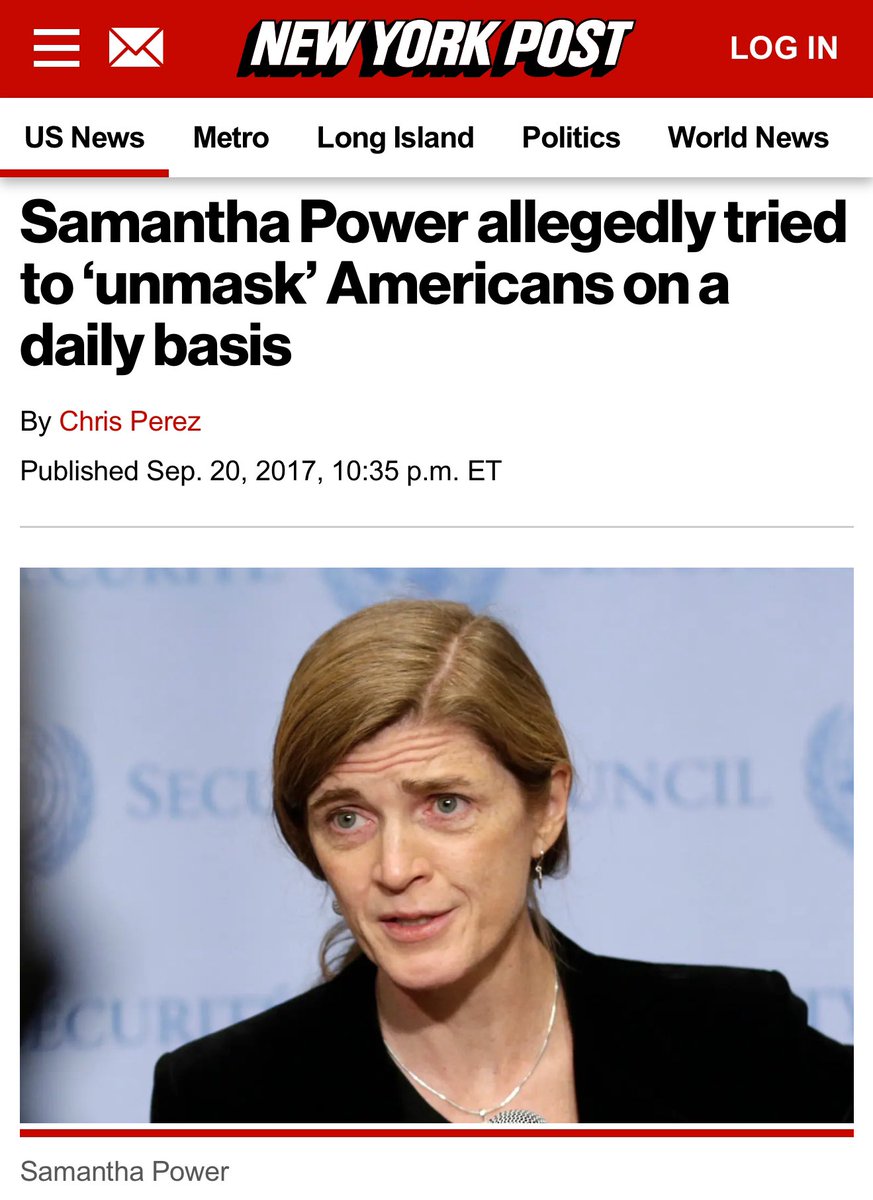Click the gray divider line above the photo
The image size is (873, 1200).
[437, 526]
